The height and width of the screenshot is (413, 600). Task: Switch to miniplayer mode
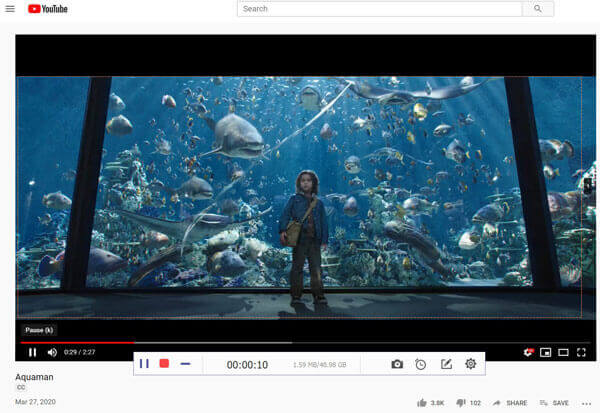click(545, 352)
